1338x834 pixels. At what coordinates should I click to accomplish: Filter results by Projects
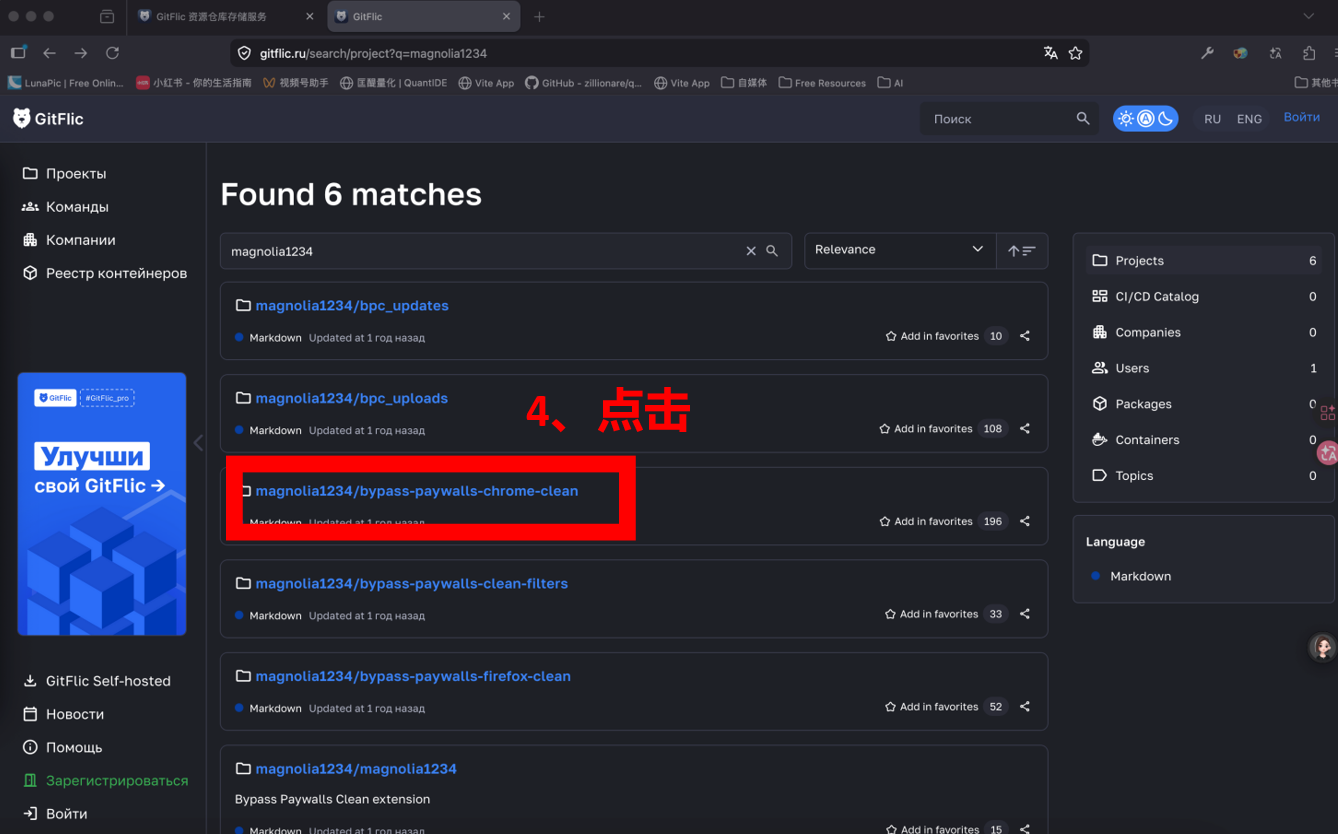[1204, 260]
